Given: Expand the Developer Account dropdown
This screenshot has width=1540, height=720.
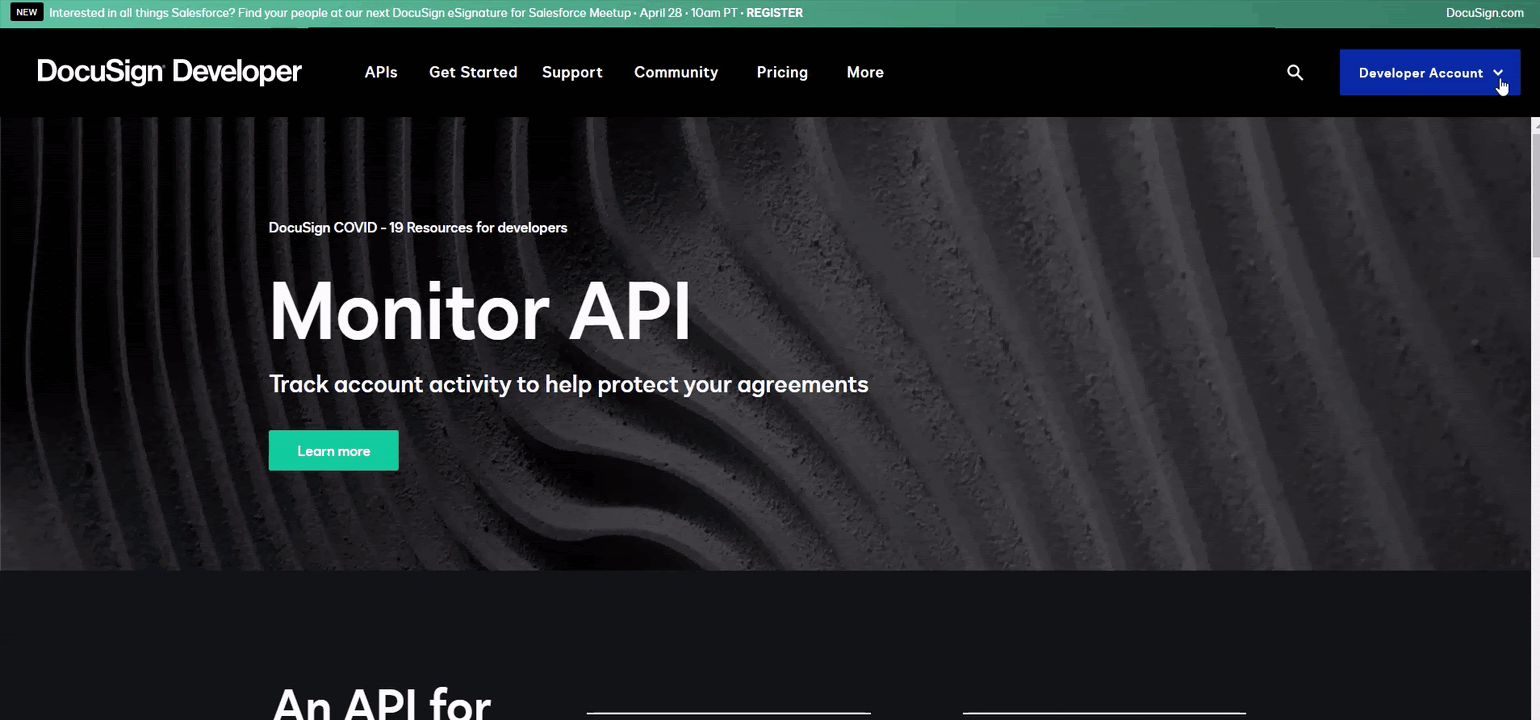Looking at the screenshot, I should point(1430,73).
